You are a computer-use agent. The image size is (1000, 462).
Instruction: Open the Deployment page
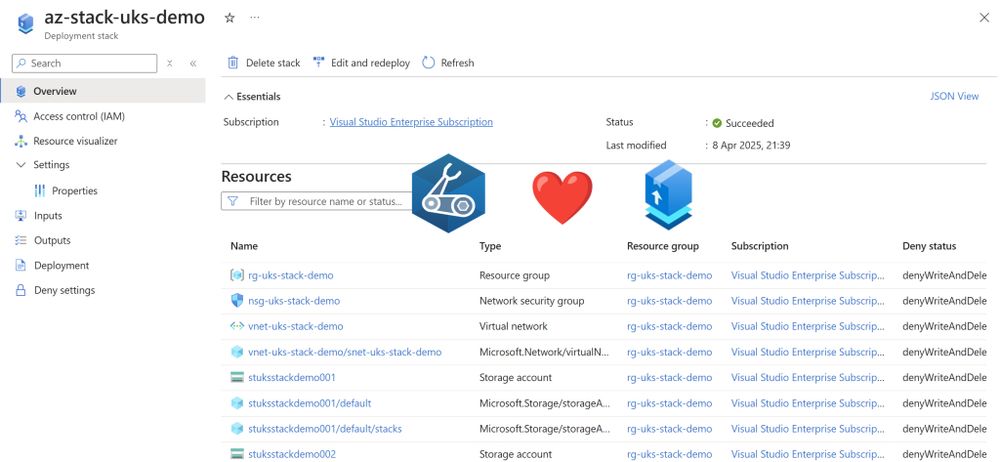tap(61, 265)
